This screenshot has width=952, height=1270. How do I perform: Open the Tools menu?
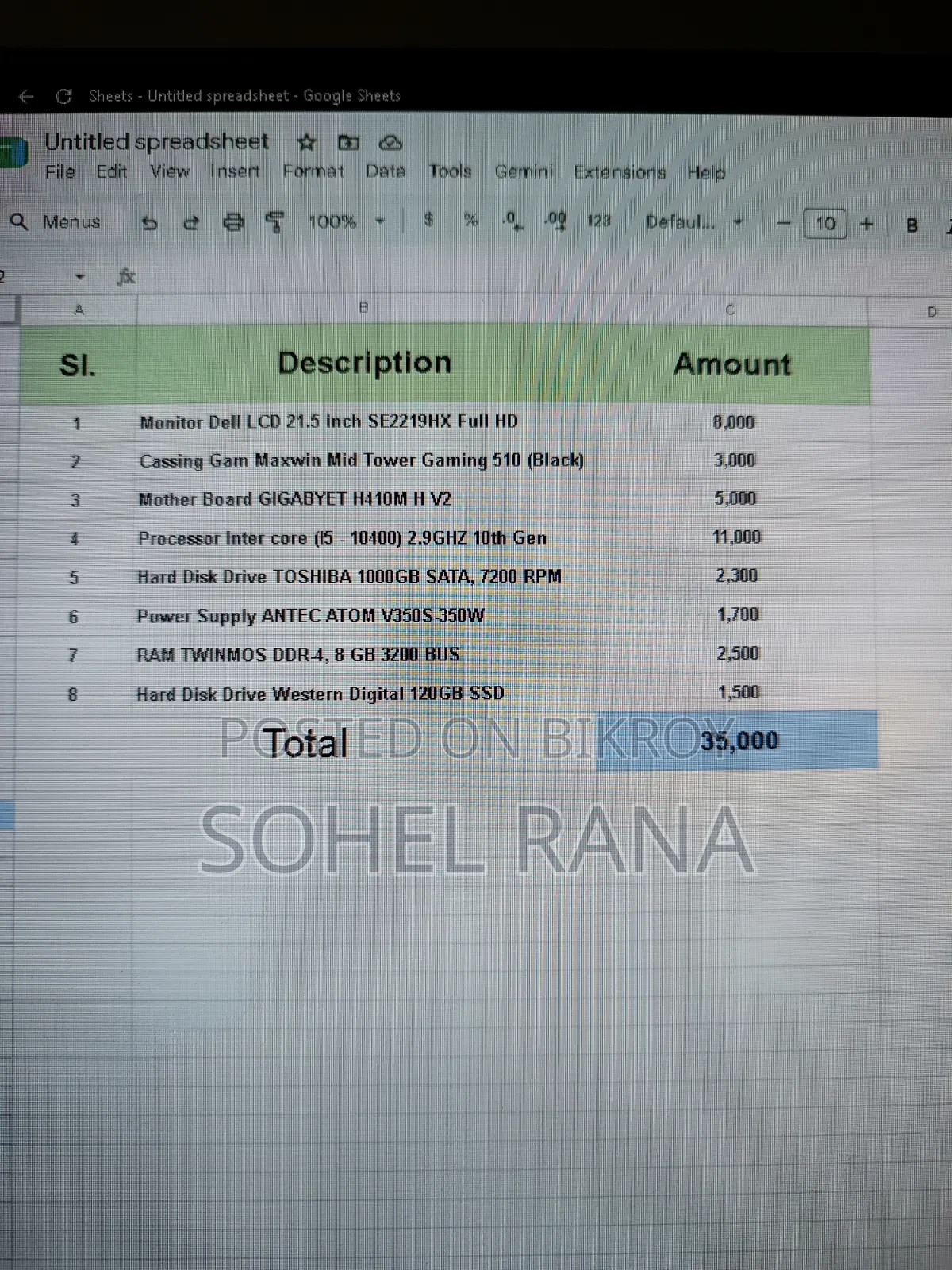tap(450, 171)
